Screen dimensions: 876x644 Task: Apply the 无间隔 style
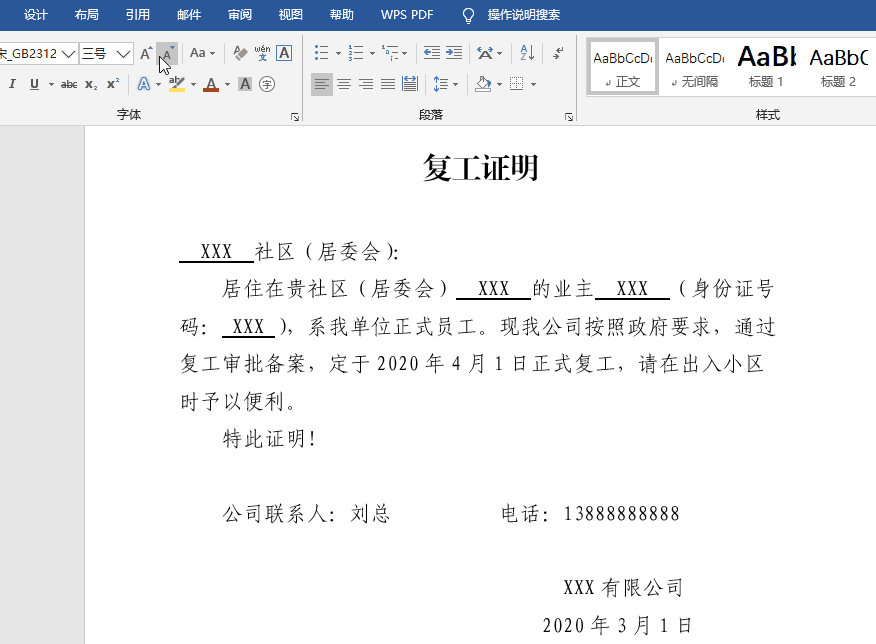[x=695, y=67]
